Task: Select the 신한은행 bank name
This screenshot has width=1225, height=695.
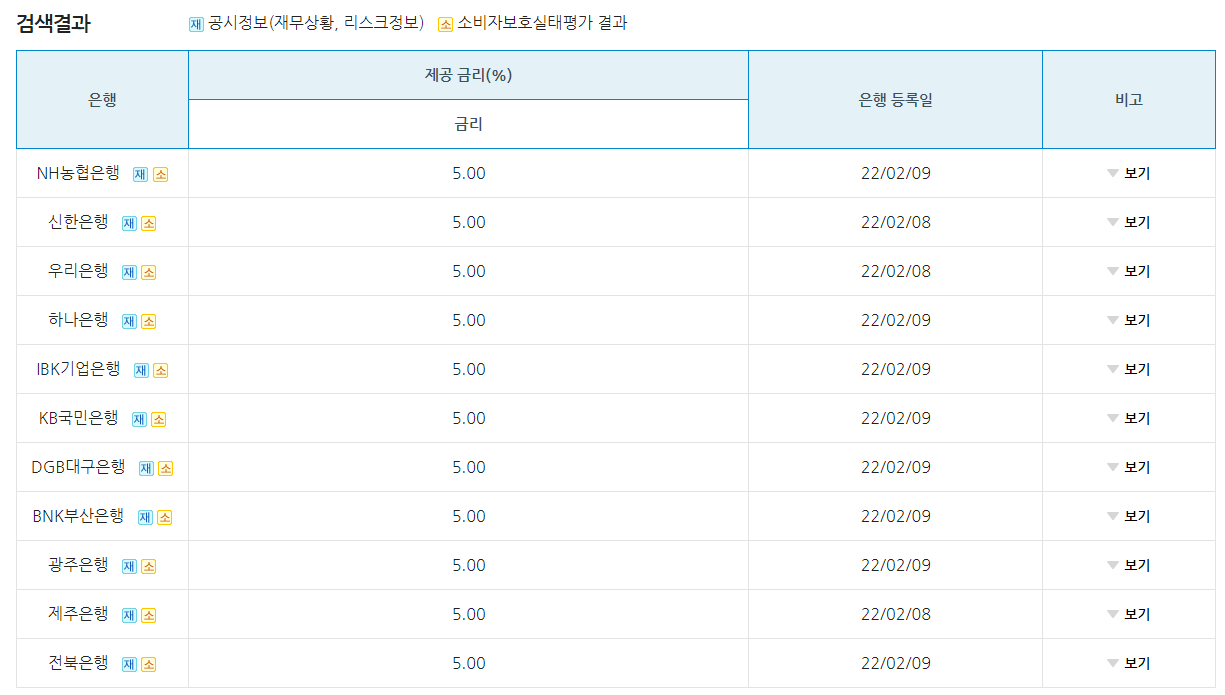Action: pos(78,222)
